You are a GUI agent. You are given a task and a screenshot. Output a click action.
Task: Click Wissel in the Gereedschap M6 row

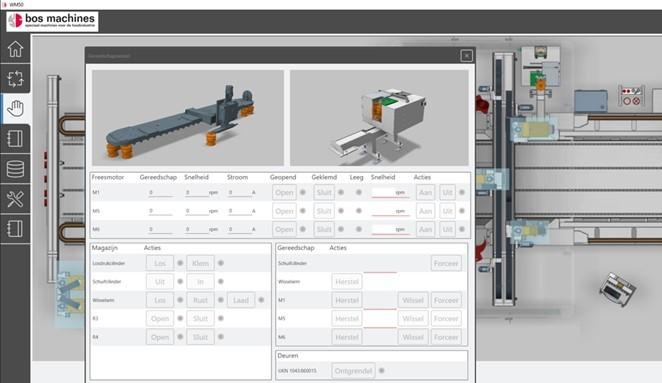(x=413, y=337)
